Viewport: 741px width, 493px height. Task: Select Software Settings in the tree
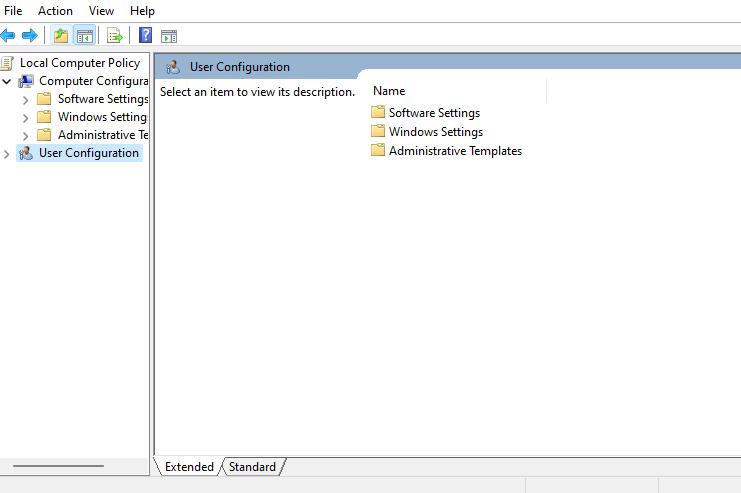pos(103,99)
